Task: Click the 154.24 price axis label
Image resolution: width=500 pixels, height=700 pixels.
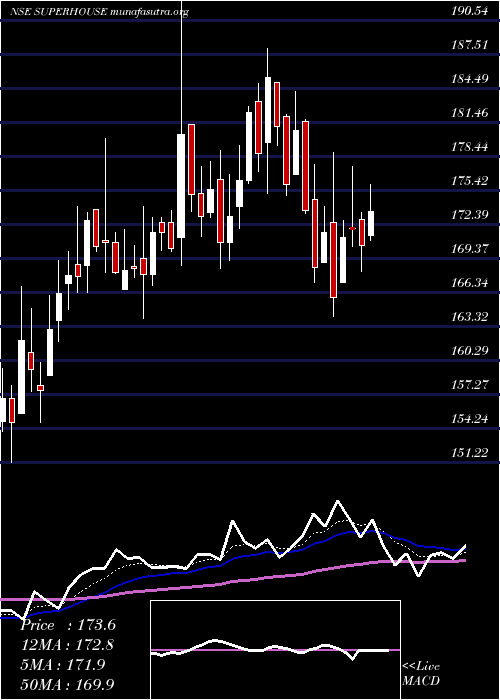Action: (x=469, y=419)
